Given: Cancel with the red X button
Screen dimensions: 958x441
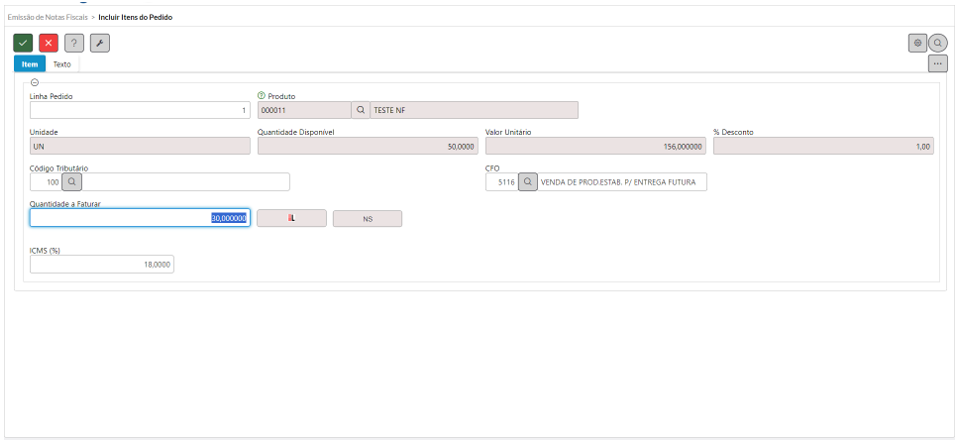Looking at the screenshot, I should click(x=49, y=43).
